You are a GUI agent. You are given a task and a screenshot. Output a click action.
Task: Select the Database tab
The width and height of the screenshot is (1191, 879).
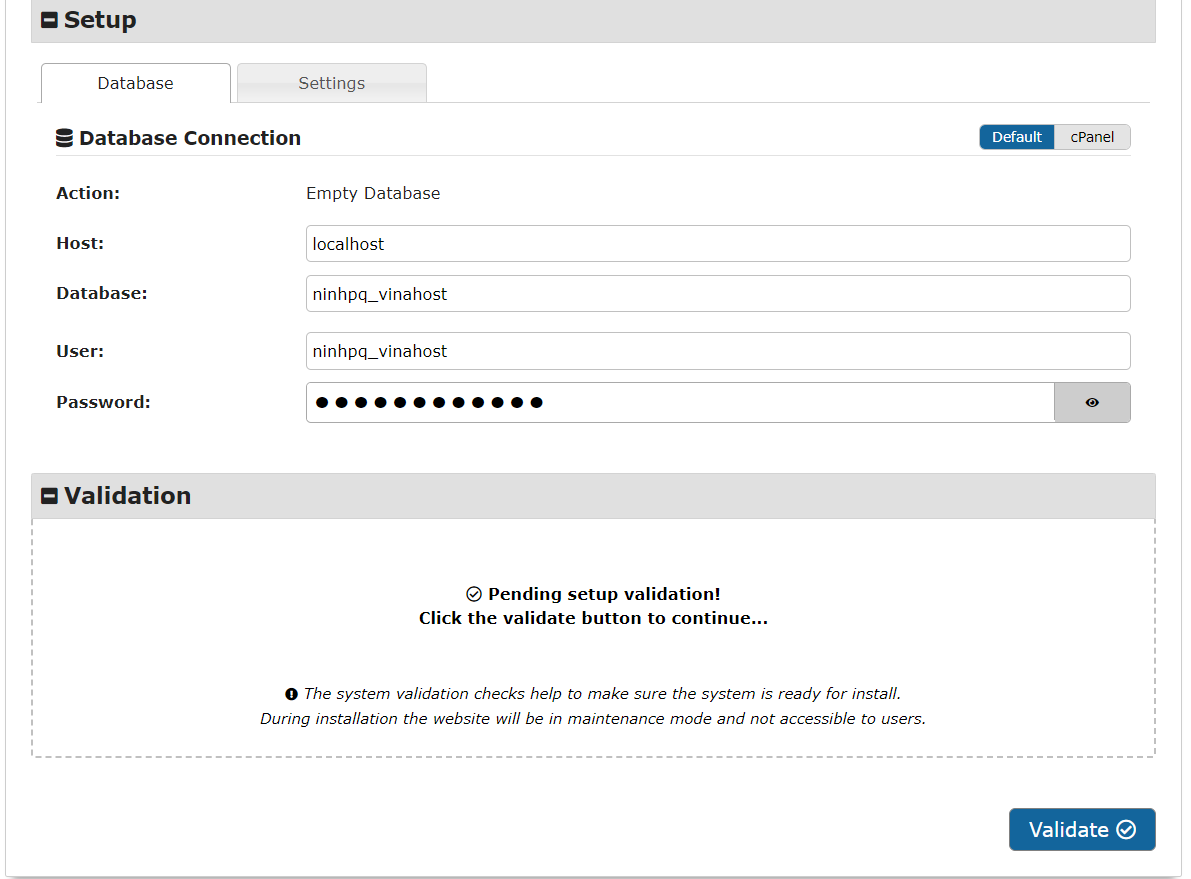tap(135, 83)
